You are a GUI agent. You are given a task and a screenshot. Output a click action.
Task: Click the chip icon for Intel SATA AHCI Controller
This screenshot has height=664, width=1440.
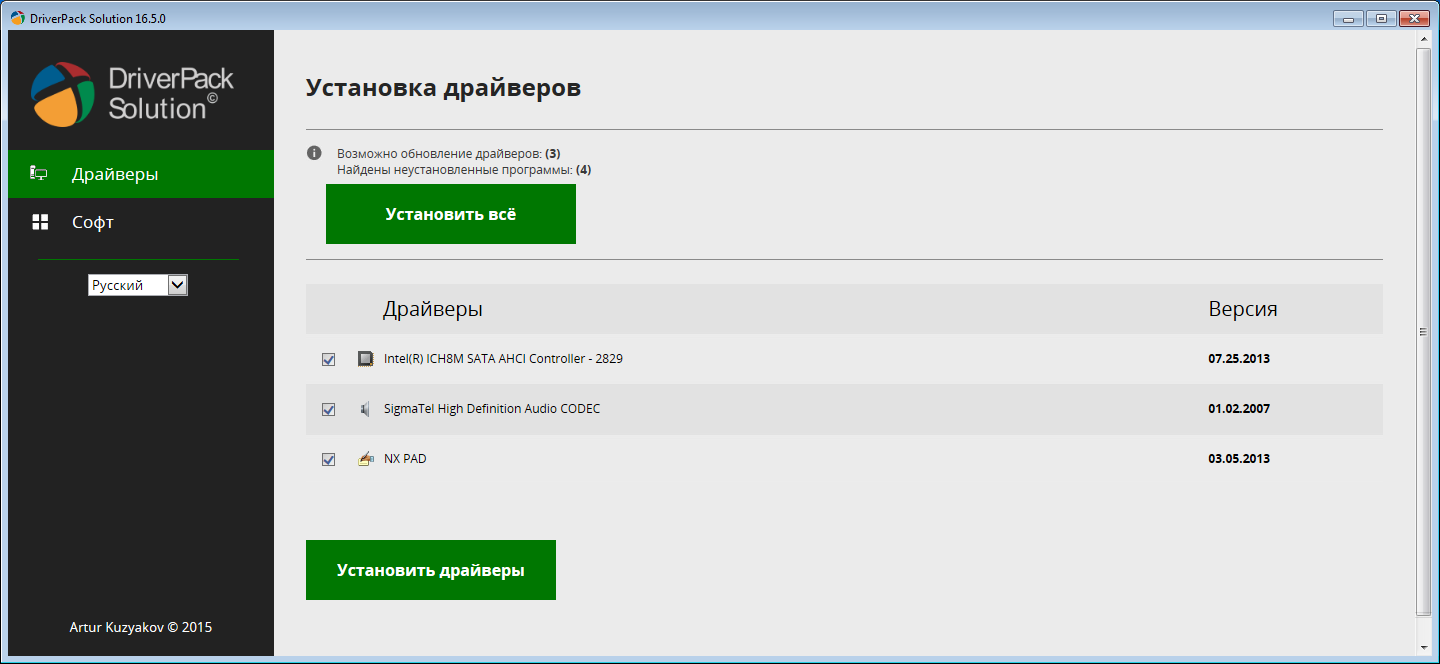(x=365, y=359)
